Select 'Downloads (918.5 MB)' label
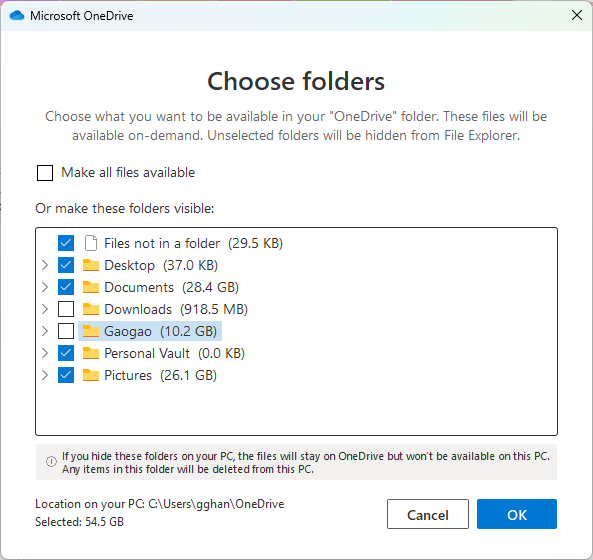Viewport: 593px width, 560px height. pos(176,309)
